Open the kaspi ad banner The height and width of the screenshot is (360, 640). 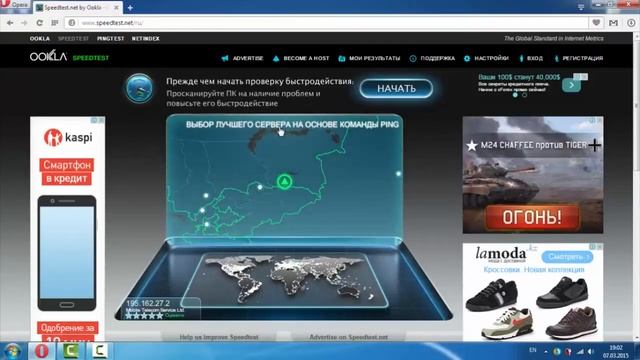coord(67,229)
